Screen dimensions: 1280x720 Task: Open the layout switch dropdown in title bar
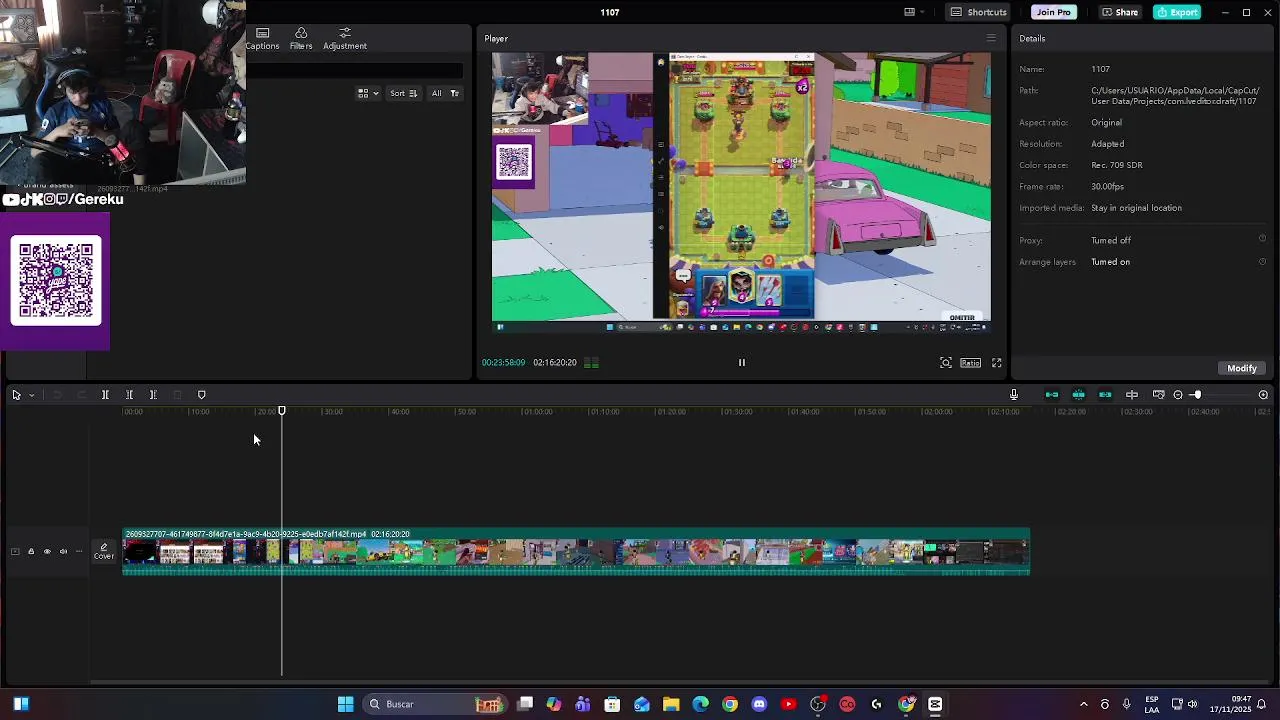coord(914,12)
